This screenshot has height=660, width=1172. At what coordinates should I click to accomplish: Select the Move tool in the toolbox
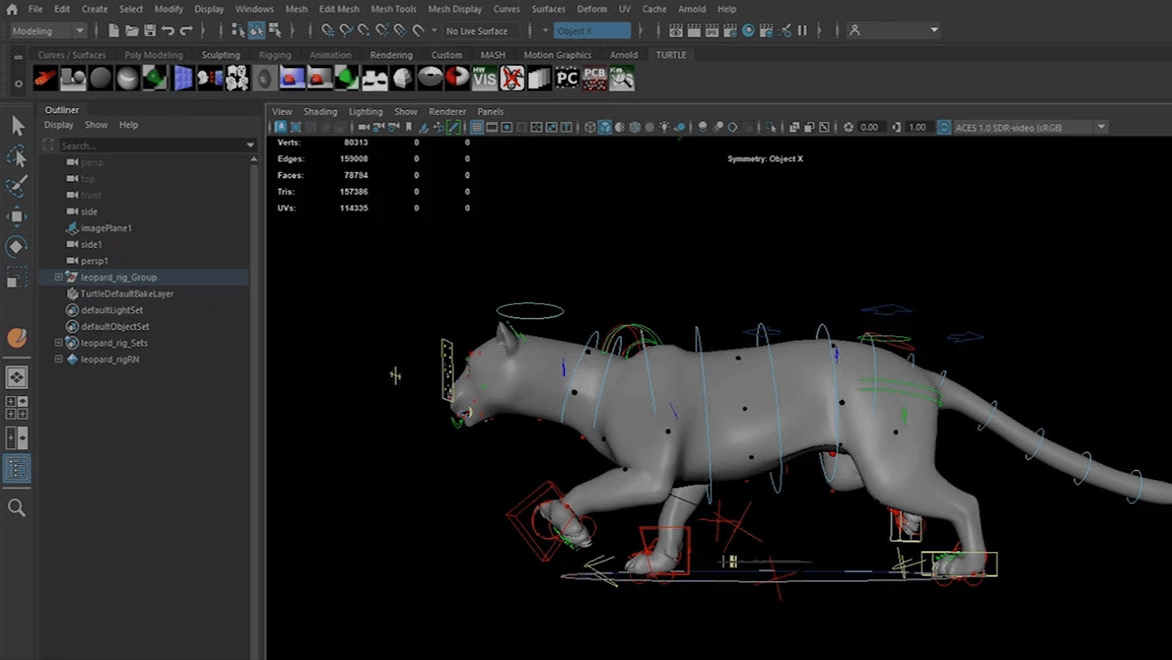(16, 216)
